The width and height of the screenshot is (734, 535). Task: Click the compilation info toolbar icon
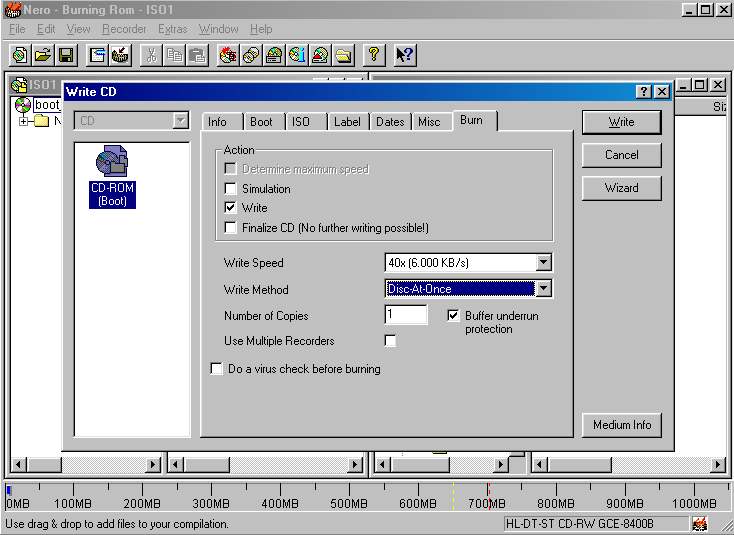97,55
